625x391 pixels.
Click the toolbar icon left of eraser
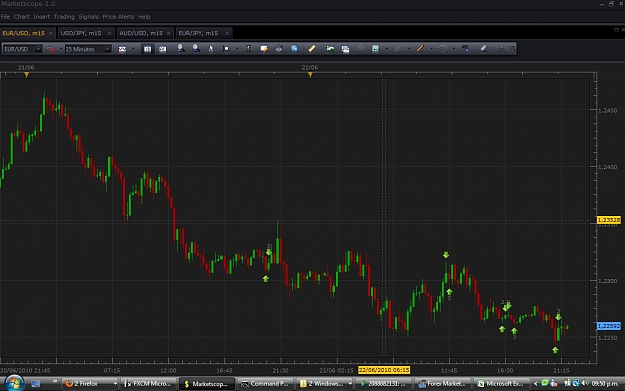465,49
